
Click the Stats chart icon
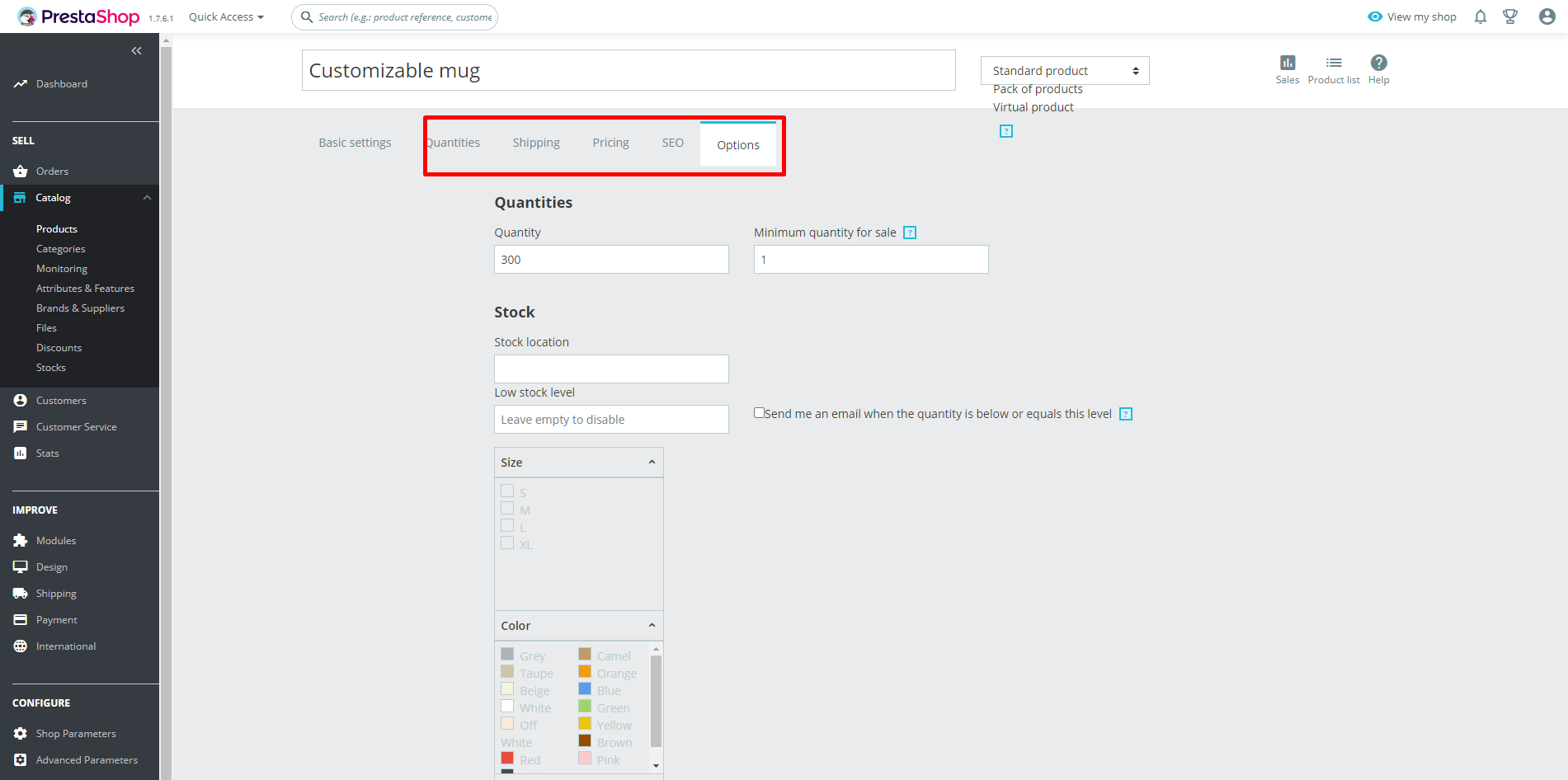click(x=21, y=453)
